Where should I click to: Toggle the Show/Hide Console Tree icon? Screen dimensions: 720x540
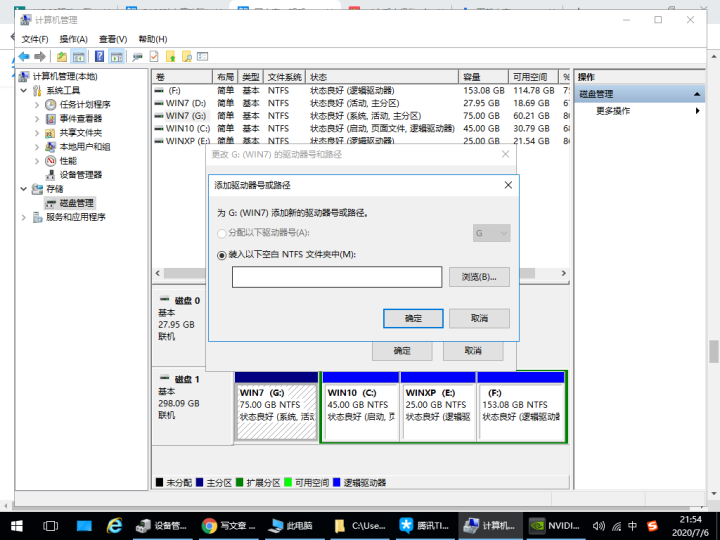(79, 56)
